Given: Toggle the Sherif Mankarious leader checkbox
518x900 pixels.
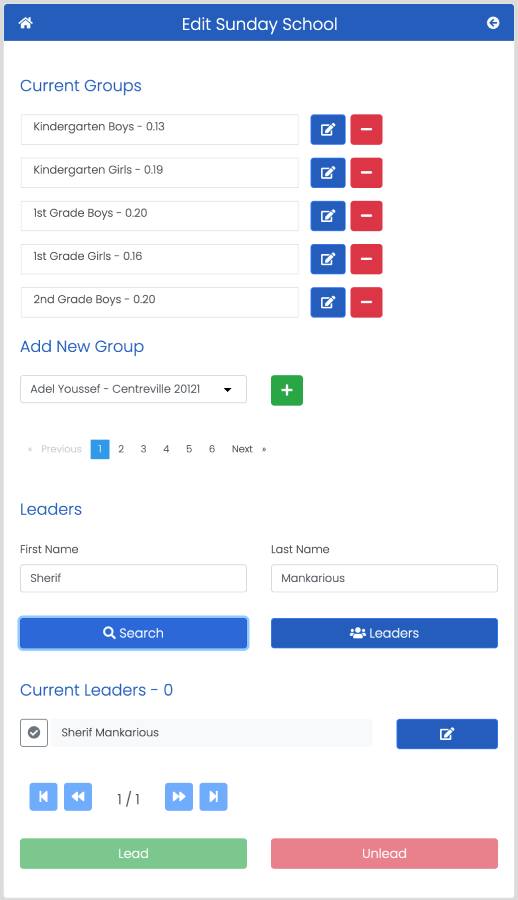Looking at the screenshot, I should 34,733.
